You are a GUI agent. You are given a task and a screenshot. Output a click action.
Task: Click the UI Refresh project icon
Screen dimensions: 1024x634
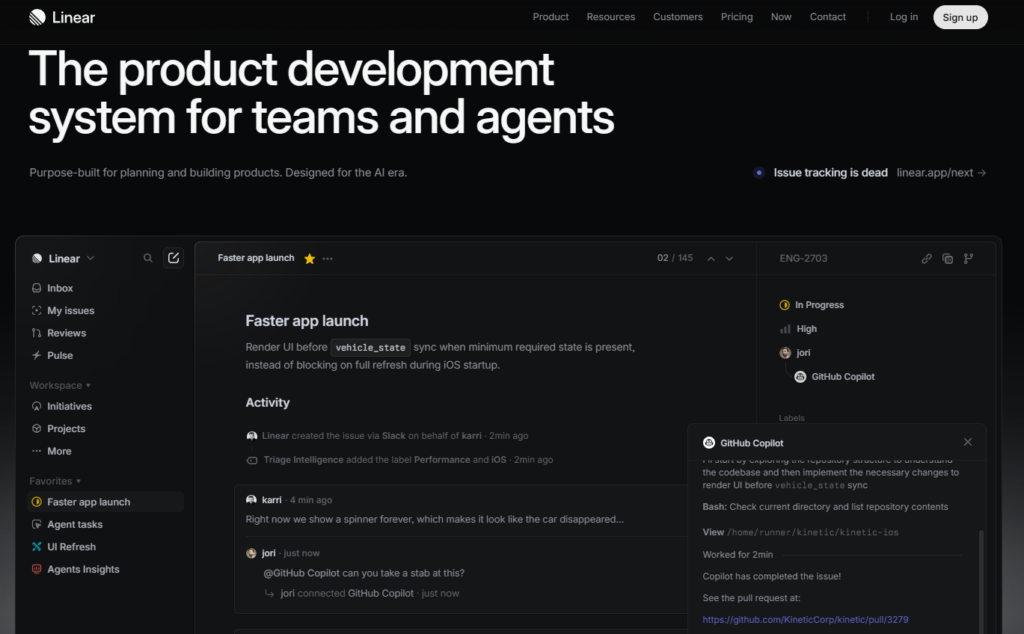(37, 547)
